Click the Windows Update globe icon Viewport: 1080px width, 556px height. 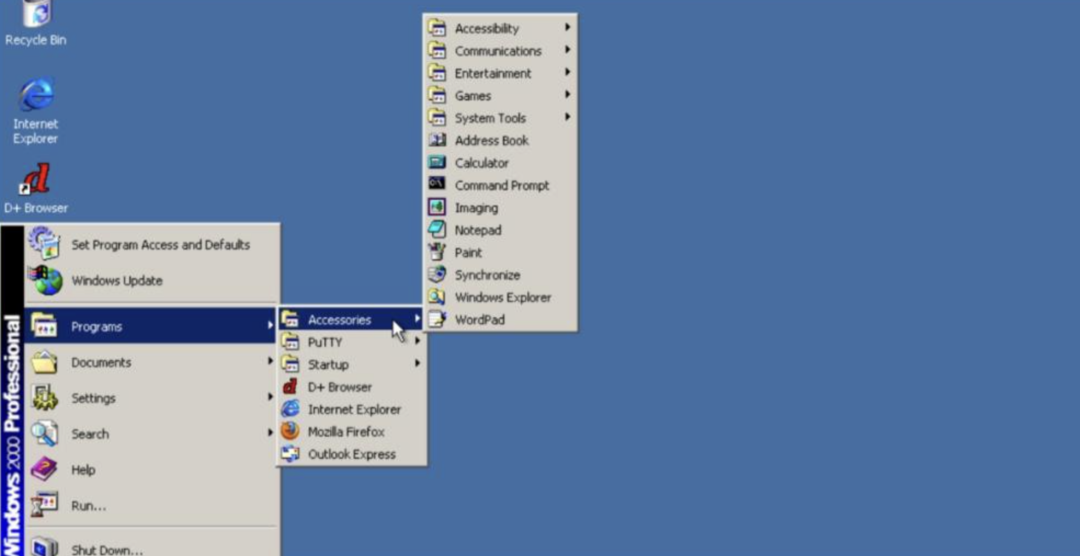(45, 280)
